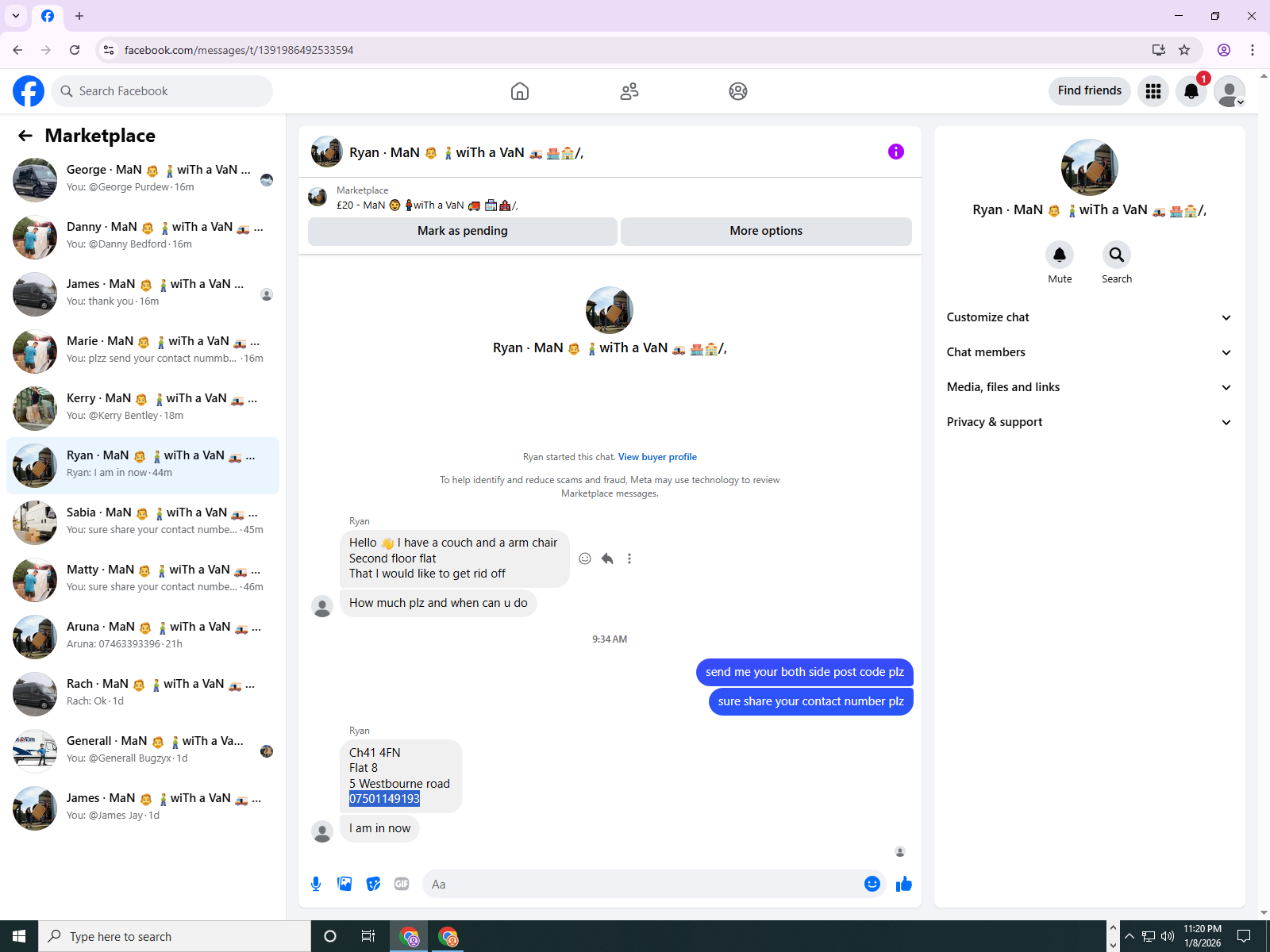Open the Facebook menu grid icon
This screenshot has height=952, width=1270.
click(1153, 91)
